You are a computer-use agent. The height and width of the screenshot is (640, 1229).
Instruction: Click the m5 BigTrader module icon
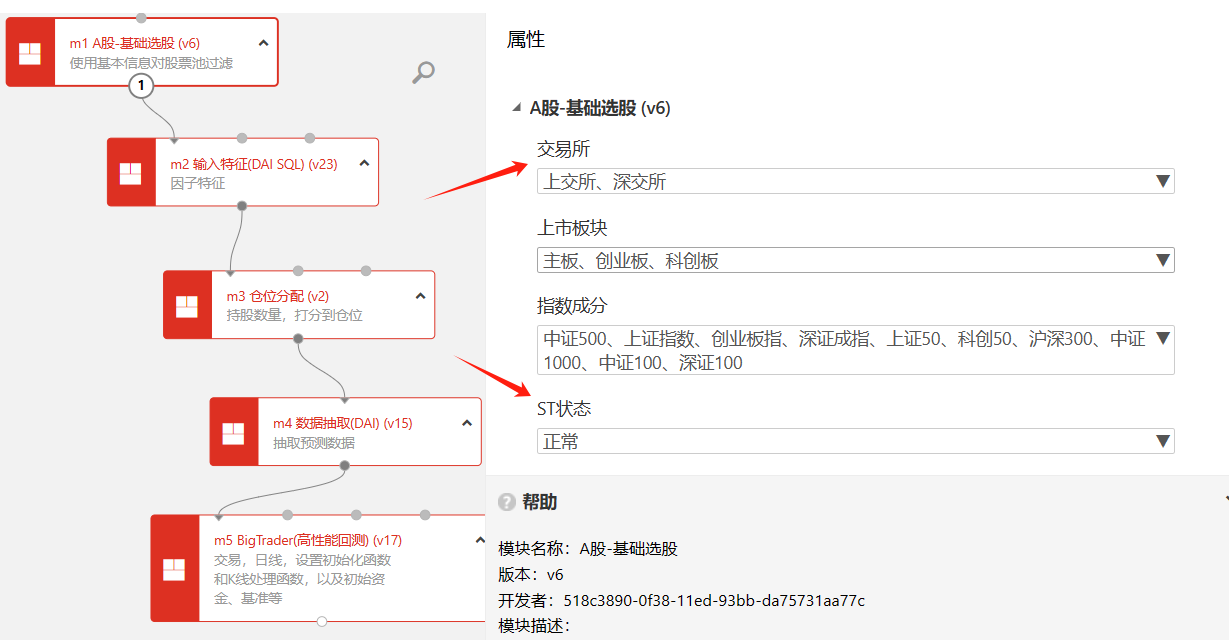tap(174, 569)
